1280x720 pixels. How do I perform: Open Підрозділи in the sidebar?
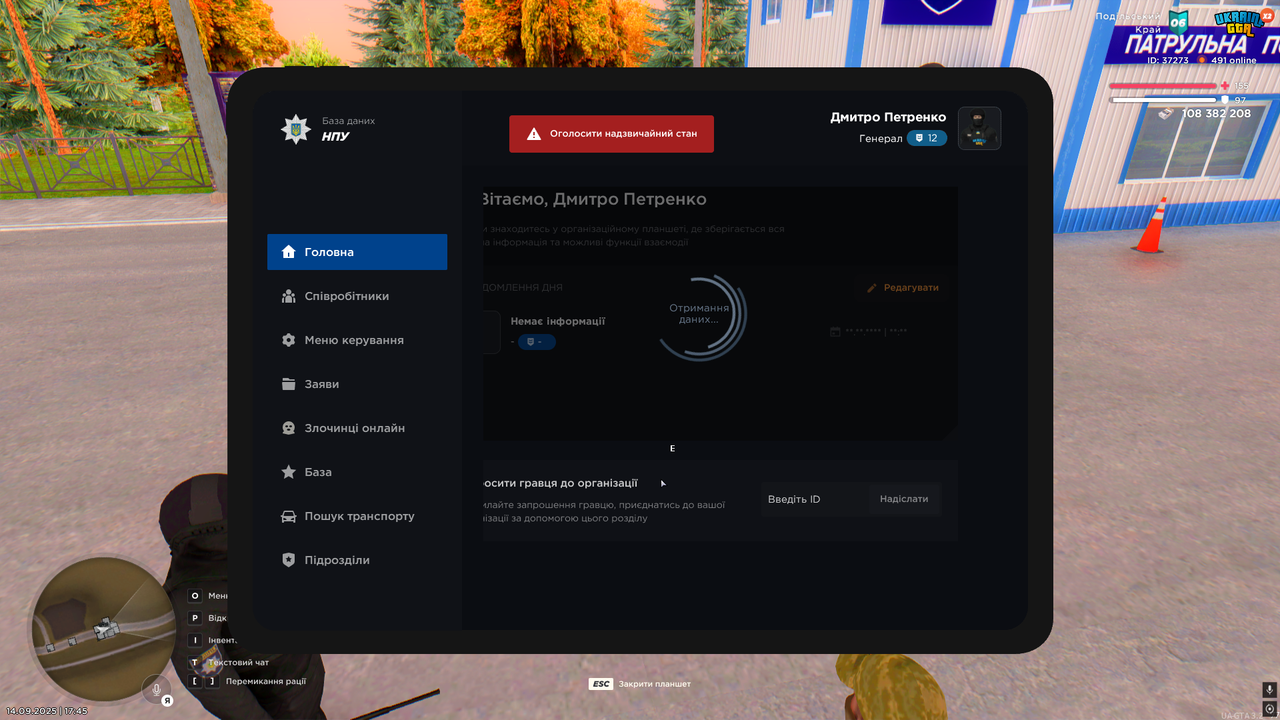[357, 560]
